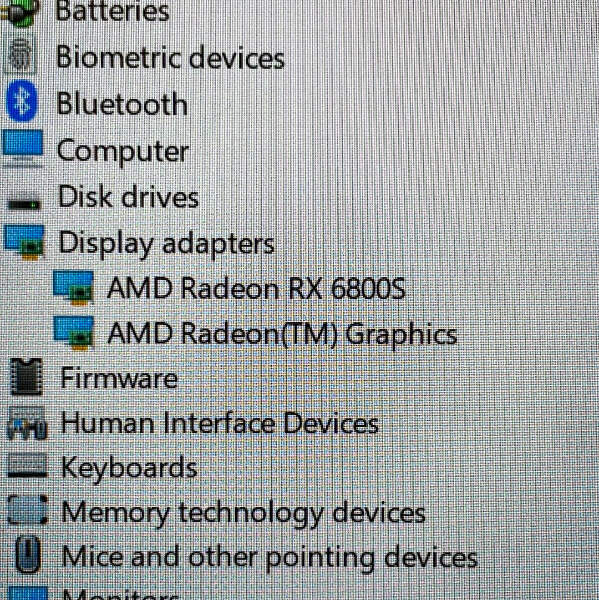Select the Batteries category

click(x=112, y=11)
